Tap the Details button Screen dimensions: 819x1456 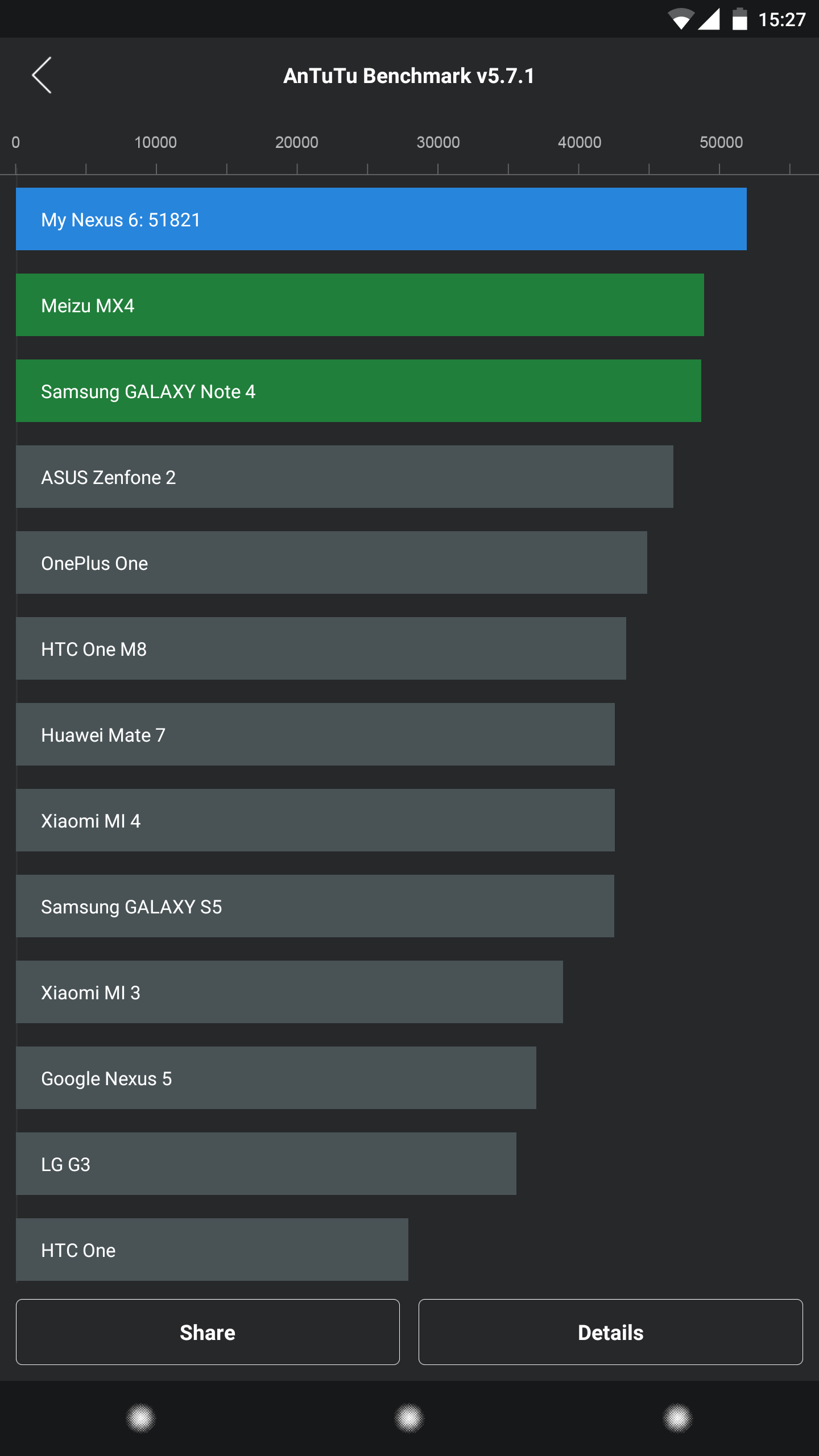click(x=611, y=1333)
